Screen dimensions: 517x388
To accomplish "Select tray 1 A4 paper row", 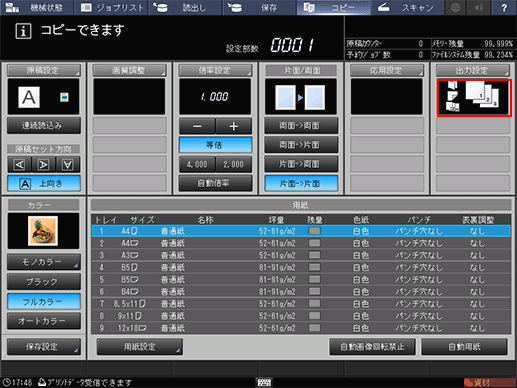I will coord(301,231).
